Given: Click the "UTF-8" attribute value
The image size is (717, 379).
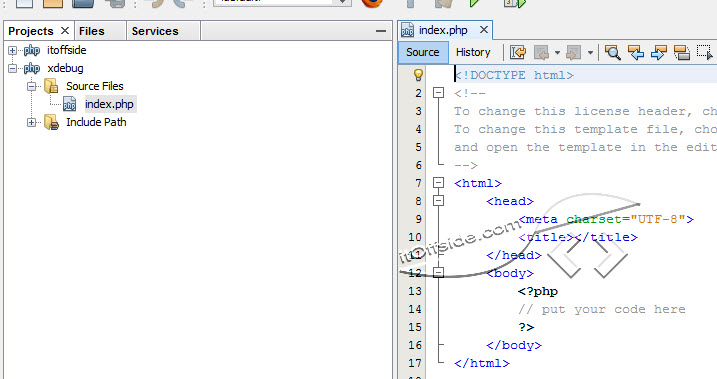Looking at the screenshot, I should pos(658,219).
